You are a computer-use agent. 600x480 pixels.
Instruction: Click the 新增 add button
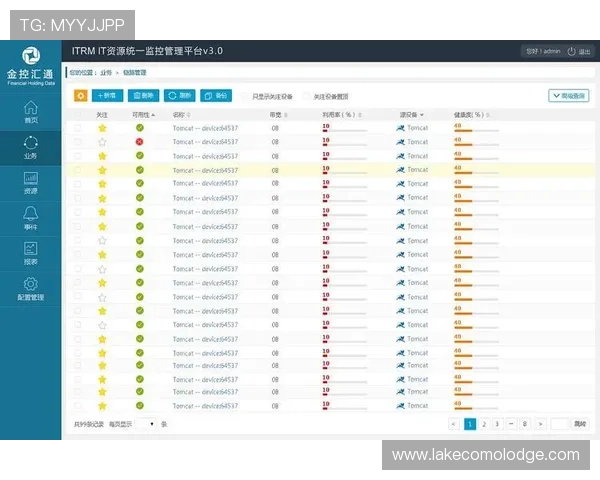click(x=108, y=96)
